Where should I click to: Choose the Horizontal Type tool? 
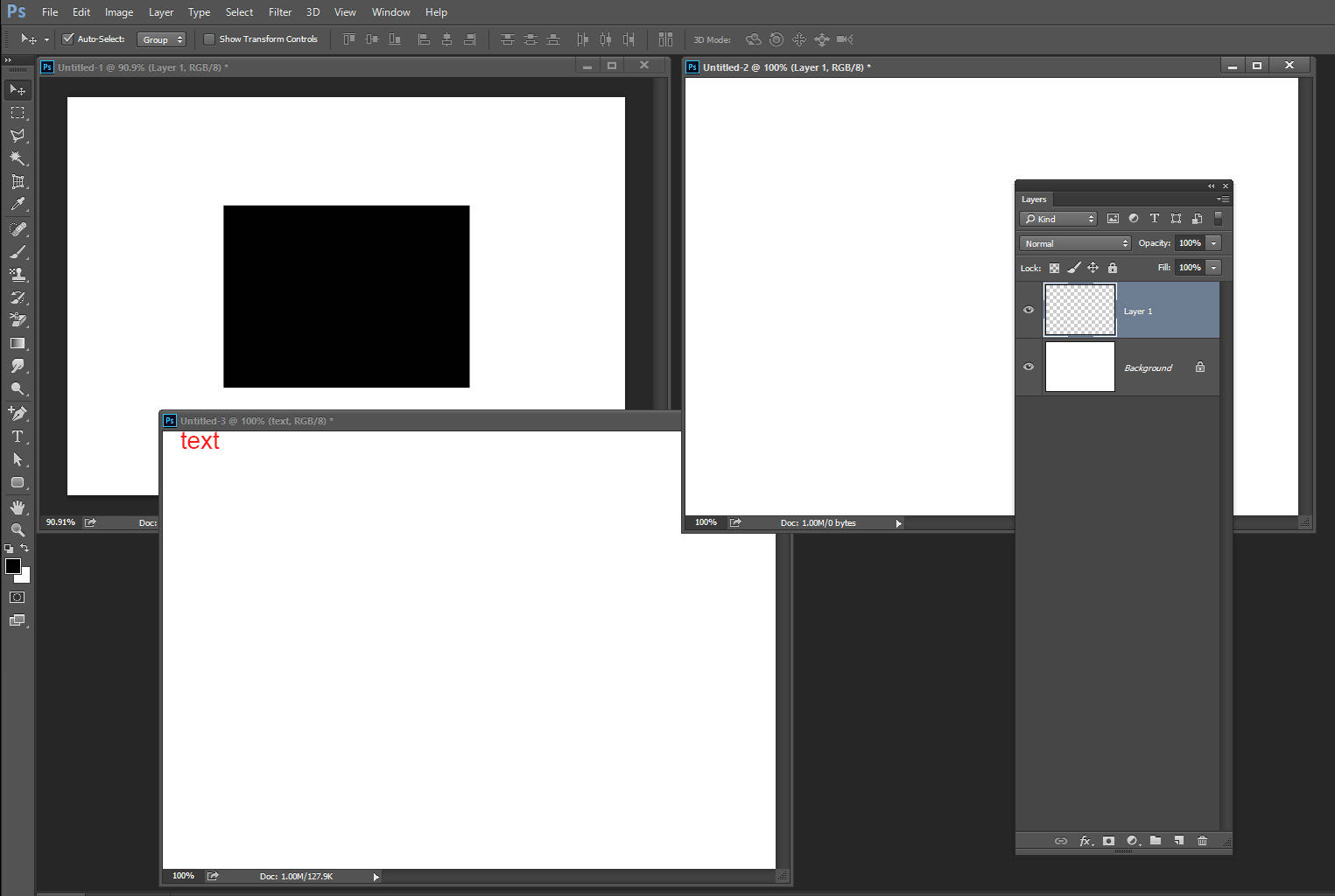(18, 436)
